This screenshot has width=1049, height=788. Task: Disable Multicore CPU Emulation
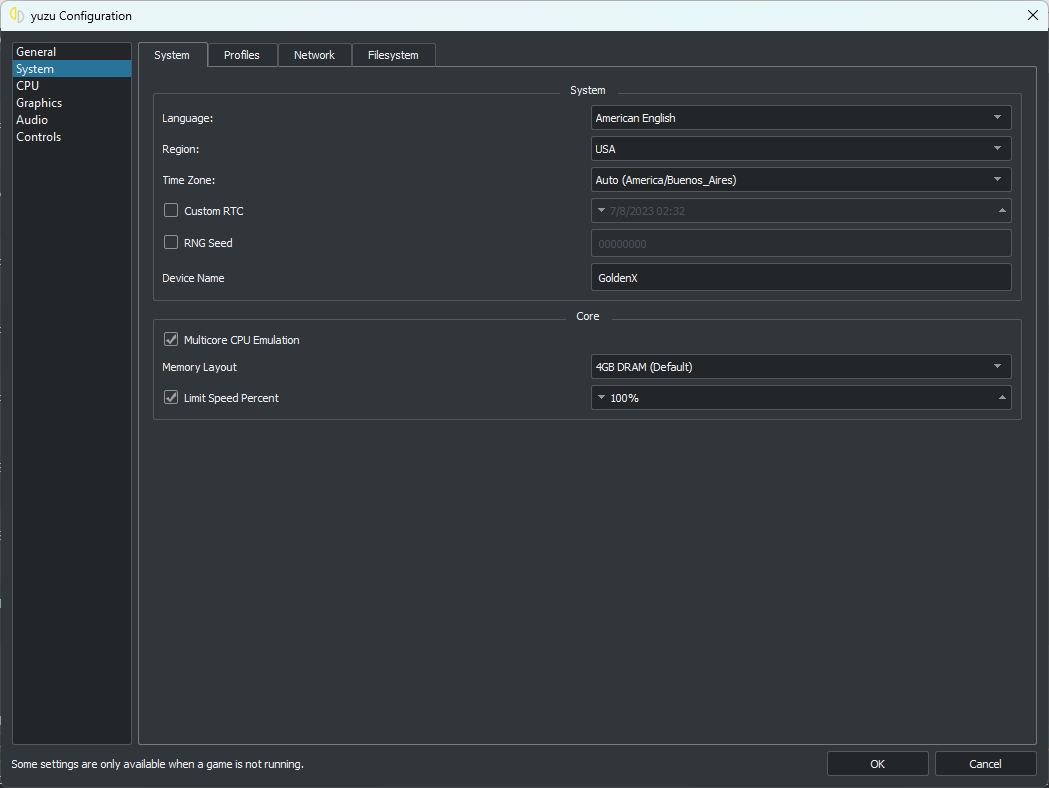(x=171, y=340)
